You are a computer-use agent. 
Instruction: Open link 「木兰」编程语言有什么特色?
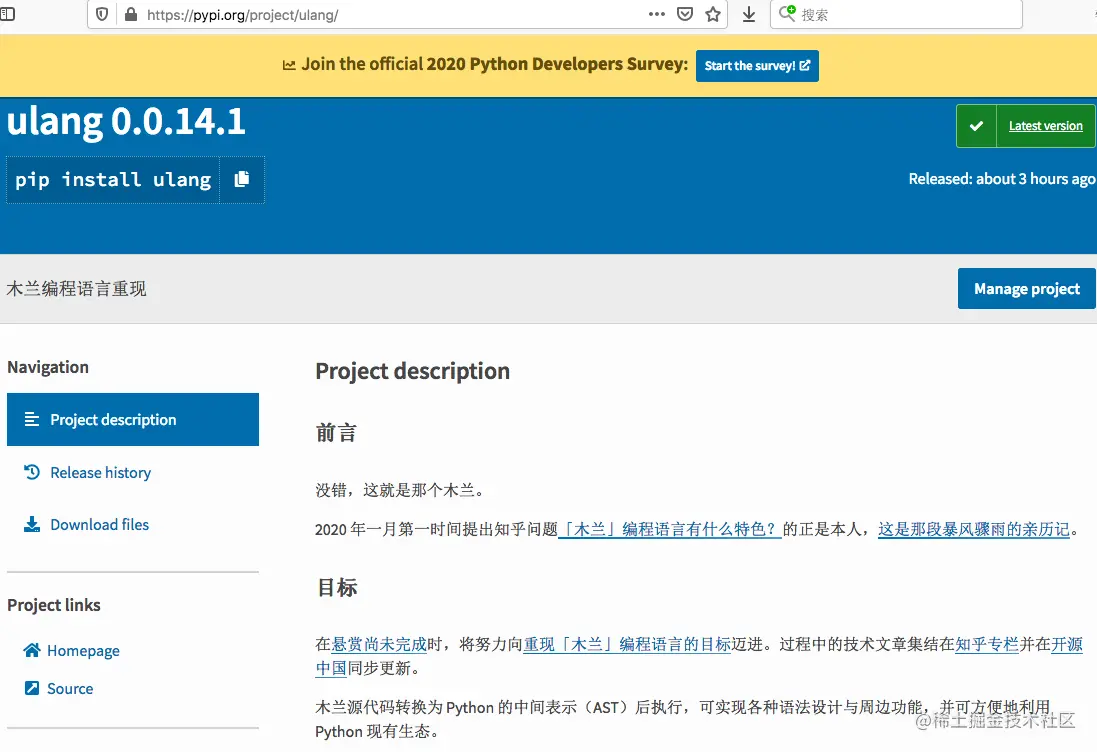tap(670, 529)
